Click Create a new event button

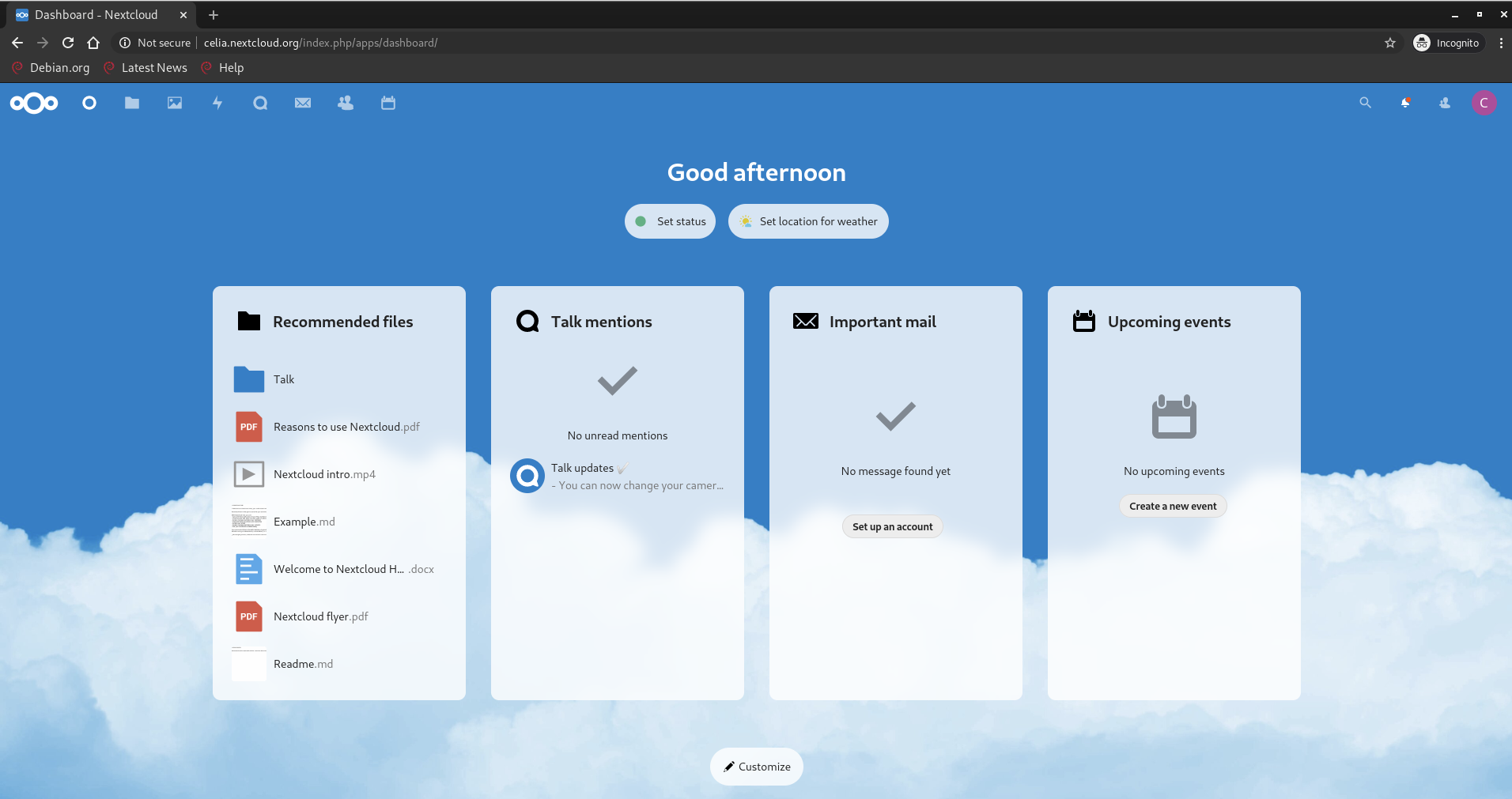pyautogui.click(x=1173, y=506)
